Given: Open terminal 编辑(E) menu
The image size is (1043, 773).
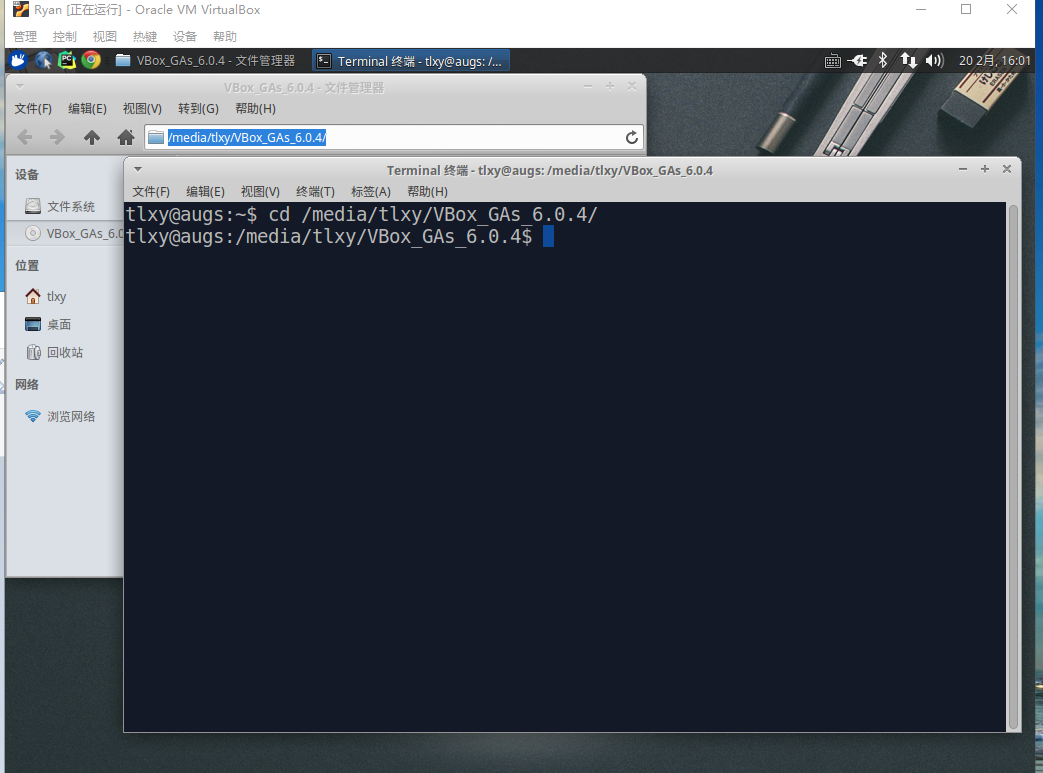Looking at the screenshot, I should [x=206, y=192].
